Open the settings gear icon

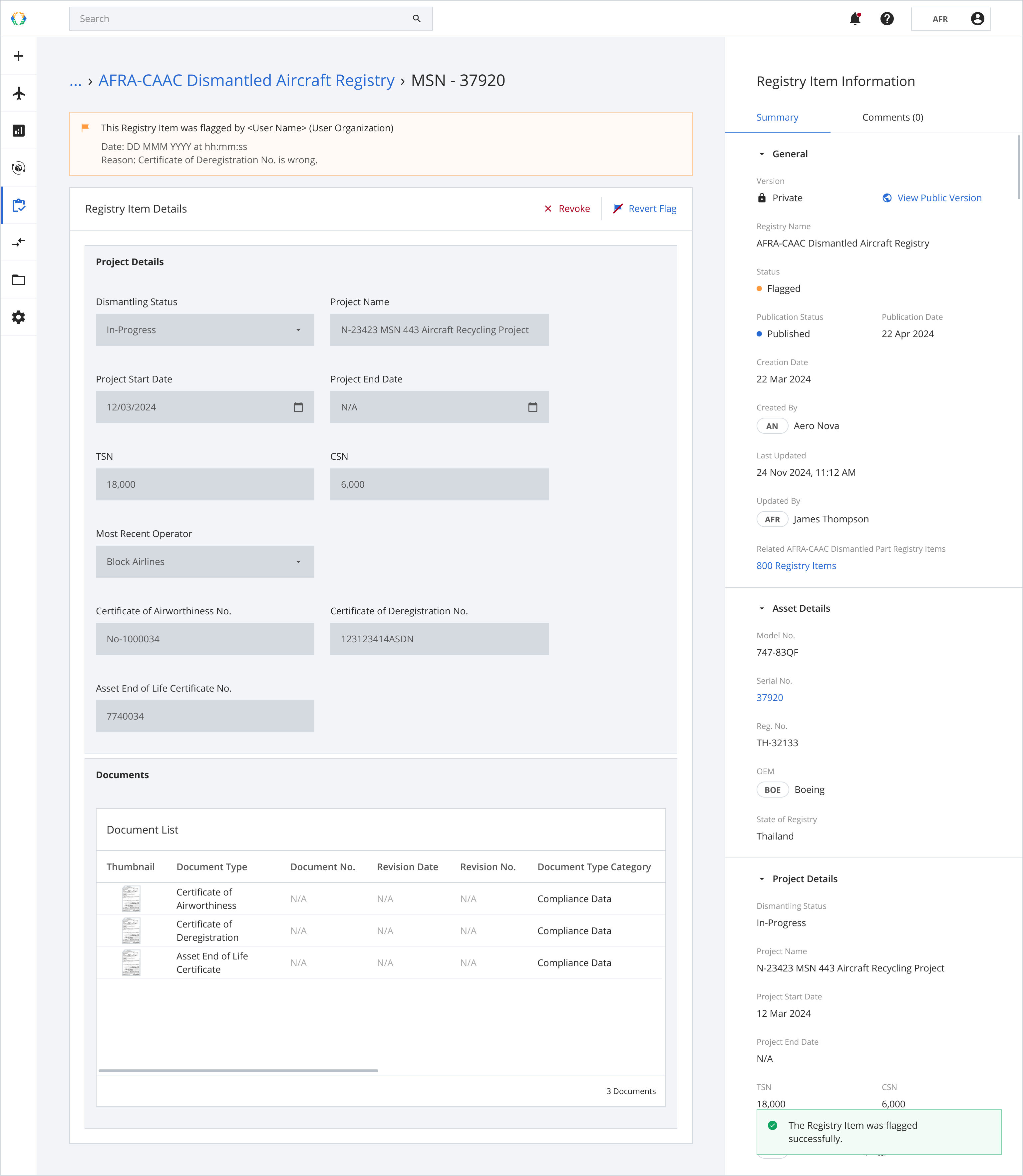19,317
